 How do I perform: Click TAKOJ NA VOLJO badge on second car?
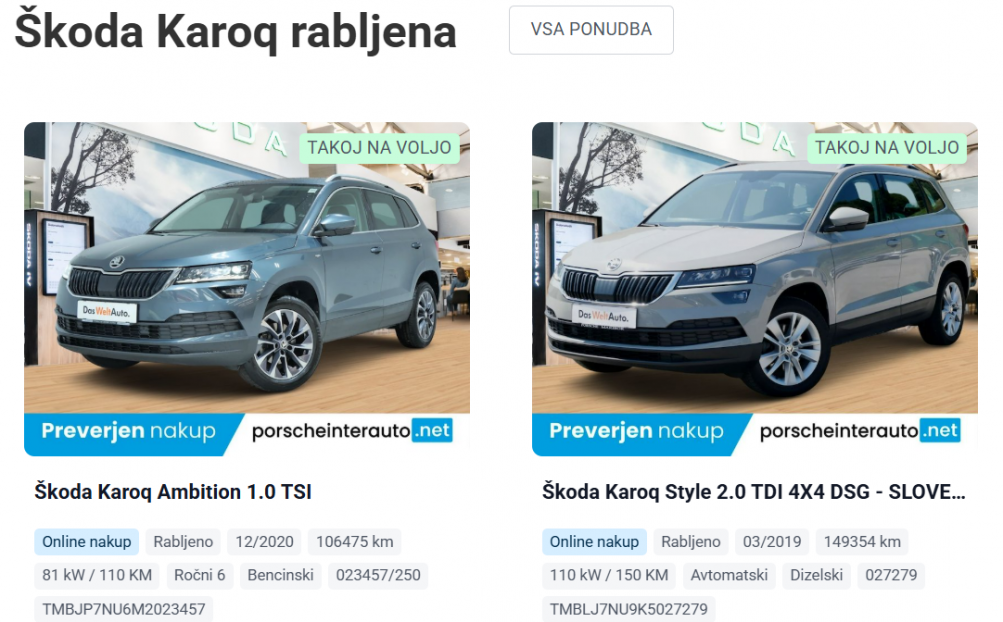(x=887, y=148)
